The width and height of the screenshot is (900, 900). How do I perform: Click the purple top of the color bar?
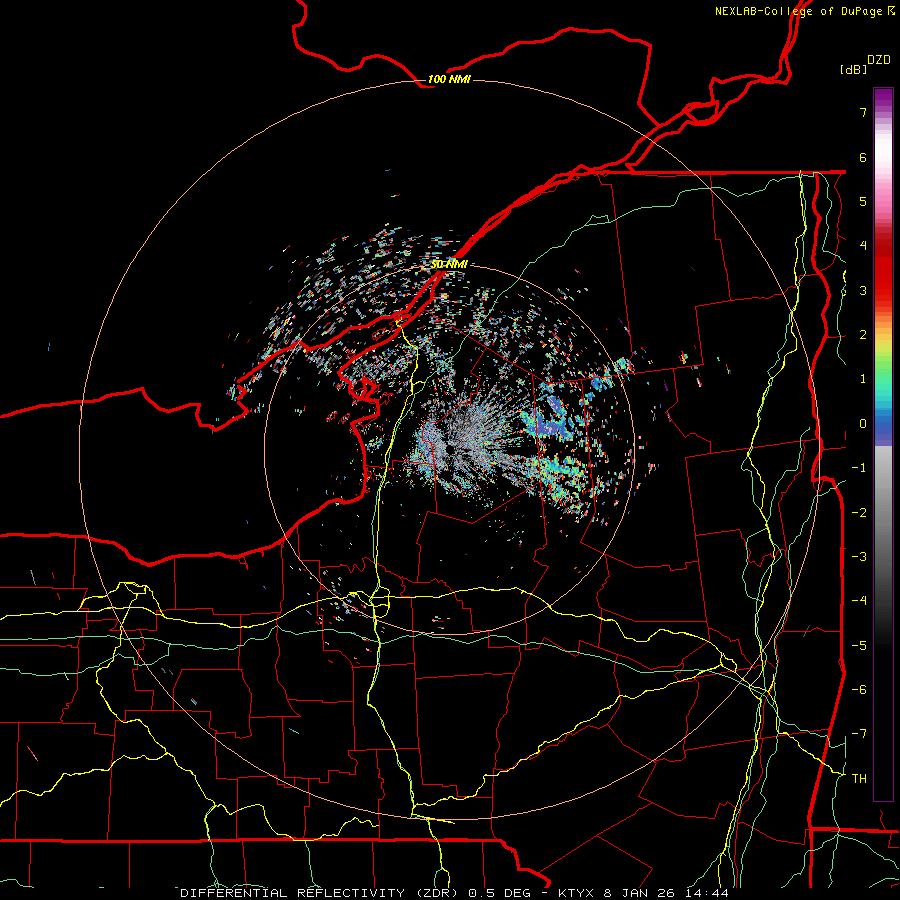point(883,98)
